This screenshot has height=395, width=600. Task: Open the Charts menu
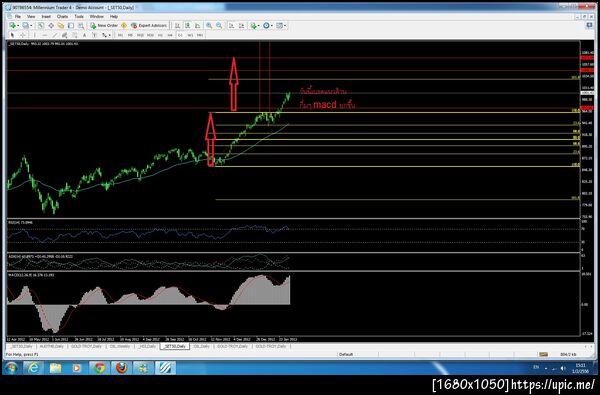62,16
